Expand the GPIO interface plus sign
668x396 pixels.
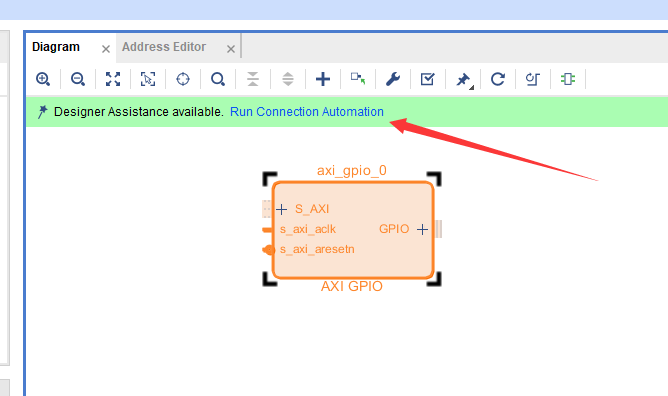pos(422,230)
